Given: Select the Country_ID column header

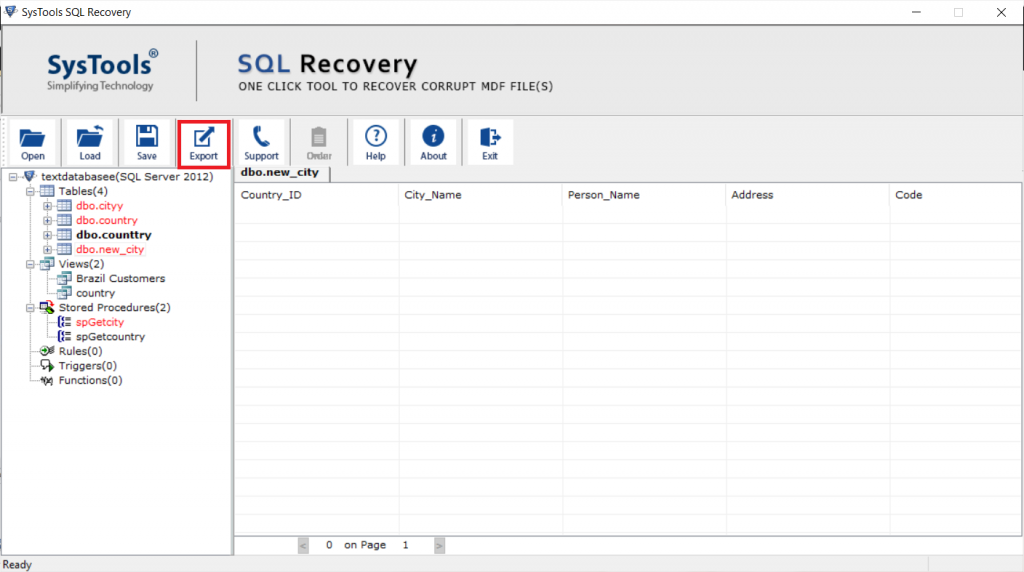Looking at the screenshot, I should point(316,195).
